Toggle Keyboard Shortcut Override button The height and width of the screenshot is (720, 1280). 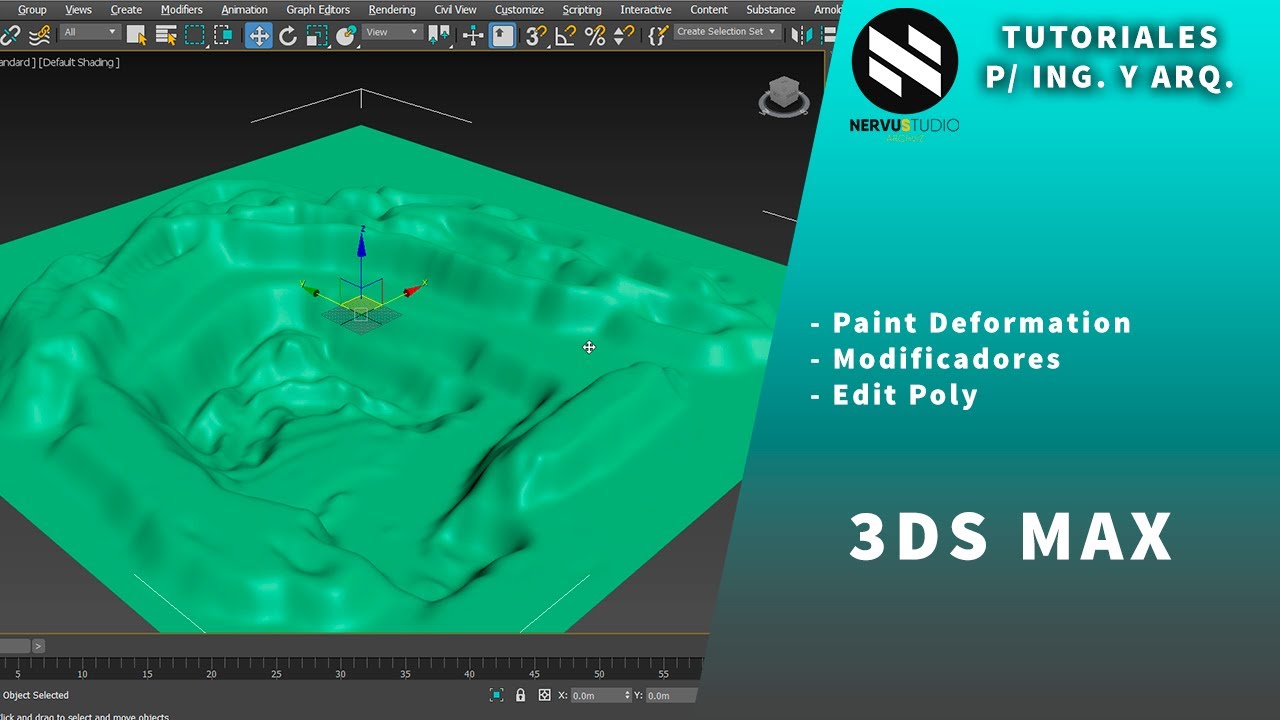(502, 36)
